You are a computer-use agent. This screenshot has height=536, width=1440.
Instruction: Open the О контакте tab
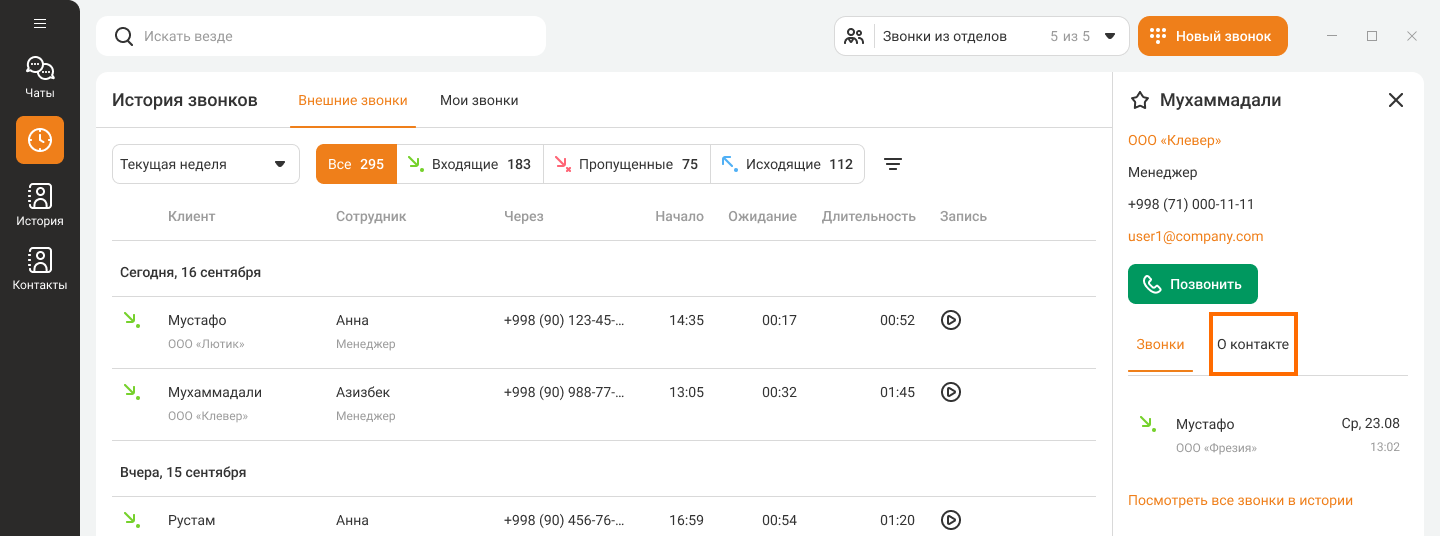point(1253,344)
